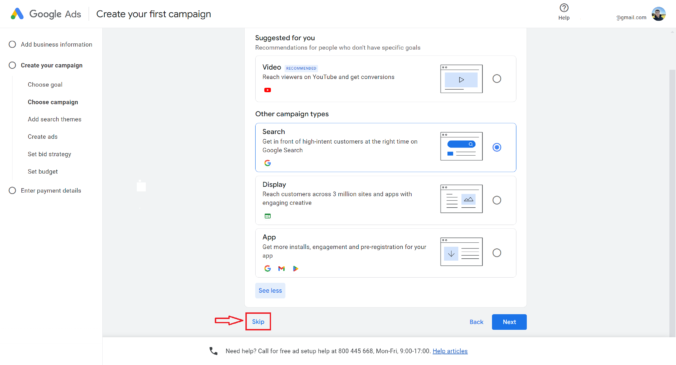
Task: Click the blue Next button
Action: [509, 322]
